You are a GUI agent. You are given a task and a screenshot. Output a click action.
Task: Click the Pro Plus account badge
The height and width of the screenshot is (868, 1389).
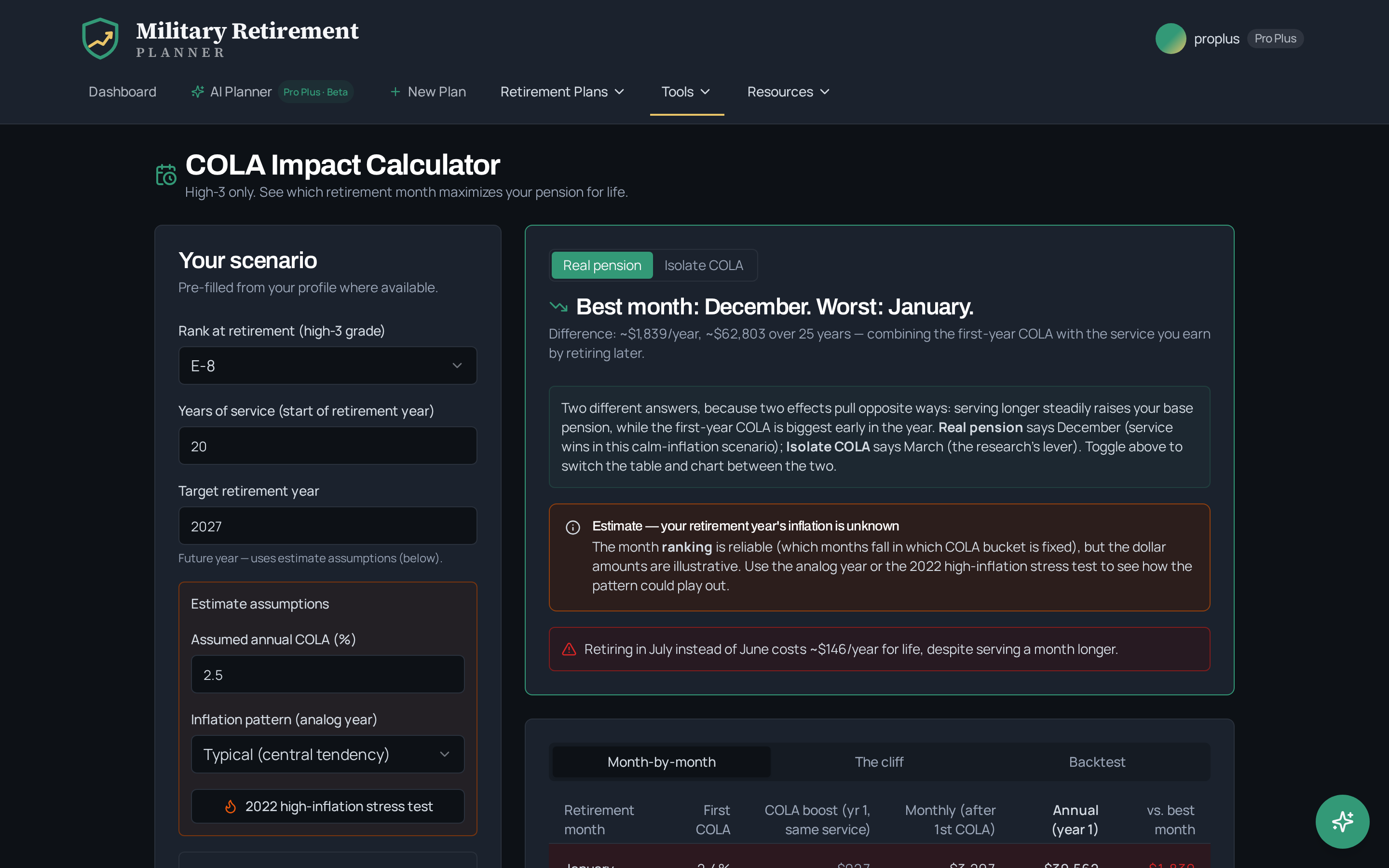pyautogui.click(x=1275, y=39)
